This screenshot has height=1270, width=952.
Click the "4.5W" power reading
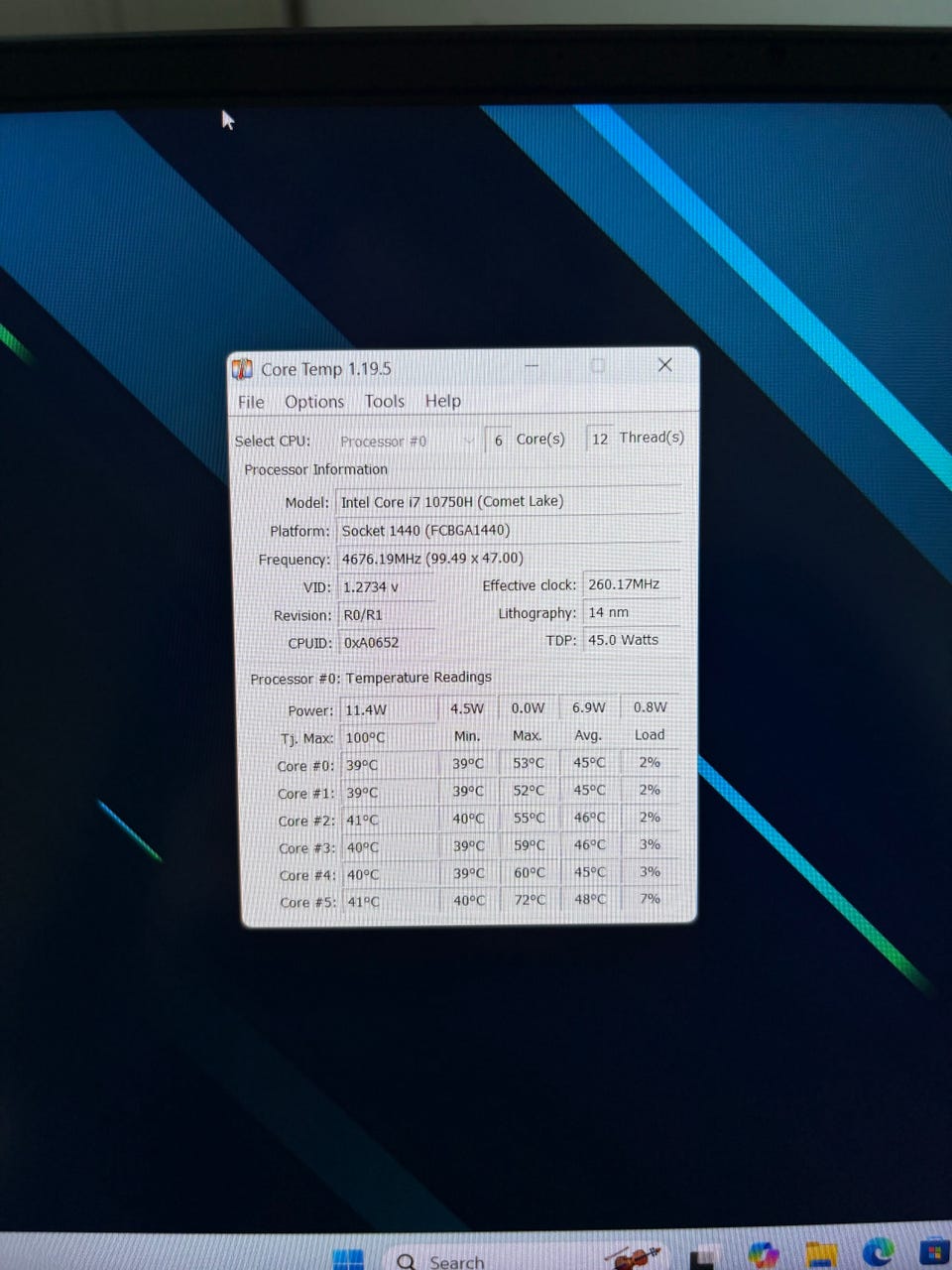(467, 708)
